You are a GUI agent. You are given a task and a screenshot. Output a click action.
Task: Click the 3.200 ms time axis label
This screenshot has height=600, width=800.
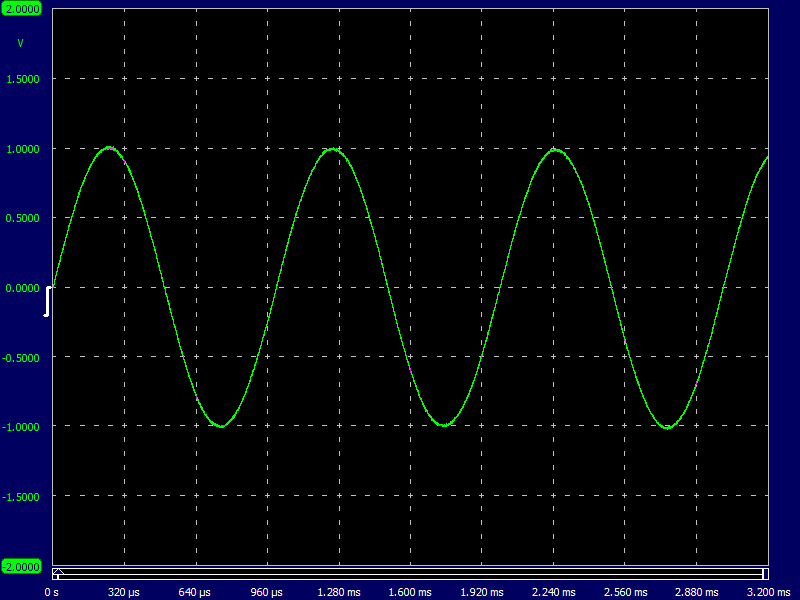pos(768,592)
